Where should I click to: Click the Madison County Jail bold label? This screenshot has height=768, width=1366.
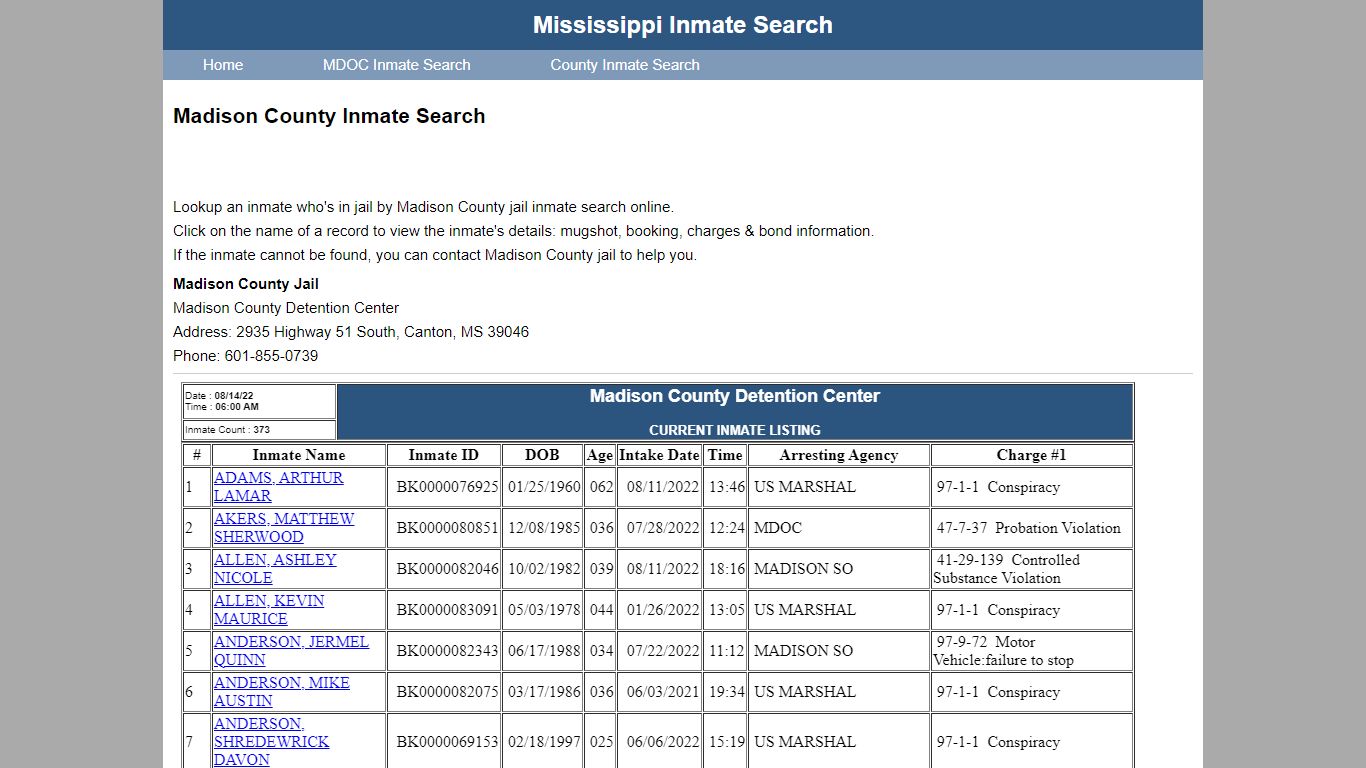click(246, 284)
